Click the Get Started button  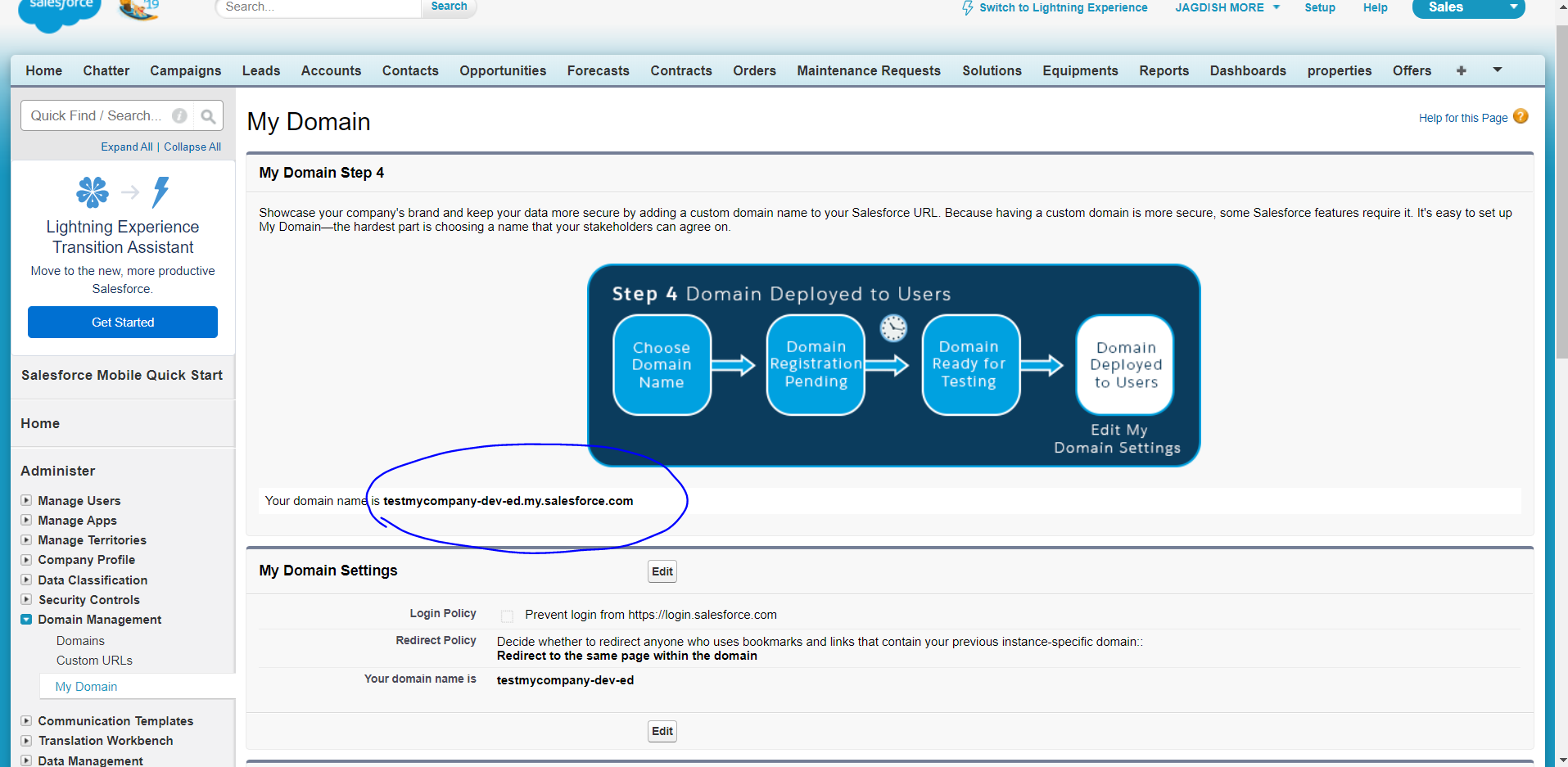[x=123, y=322]
